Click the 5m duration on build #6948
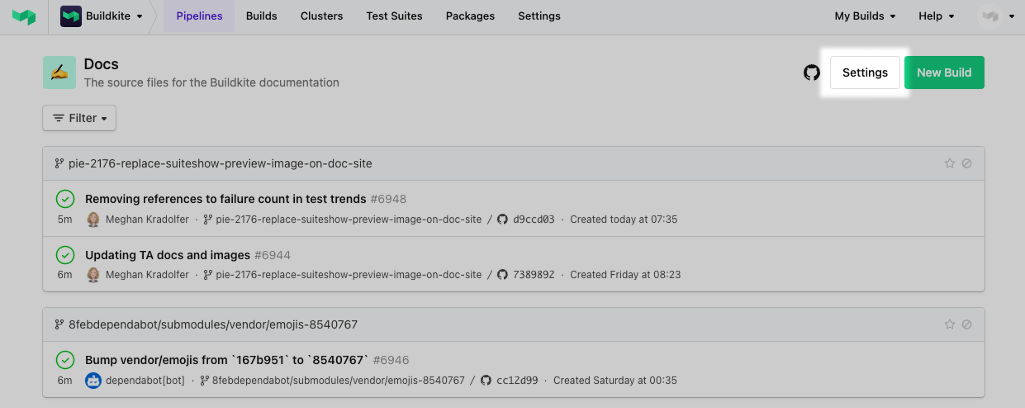 (65, 219)
